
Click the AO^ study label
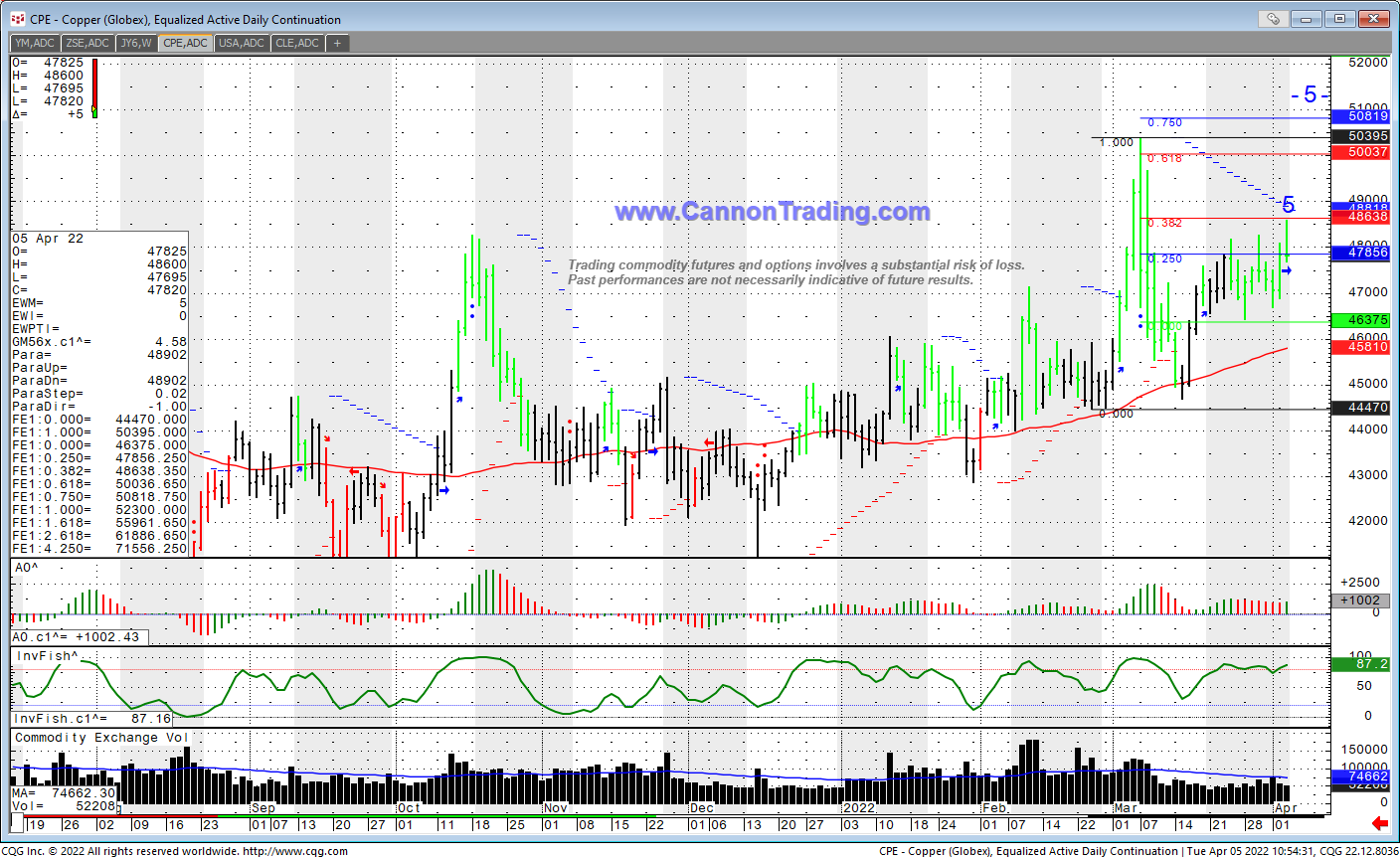pos(27,567)
